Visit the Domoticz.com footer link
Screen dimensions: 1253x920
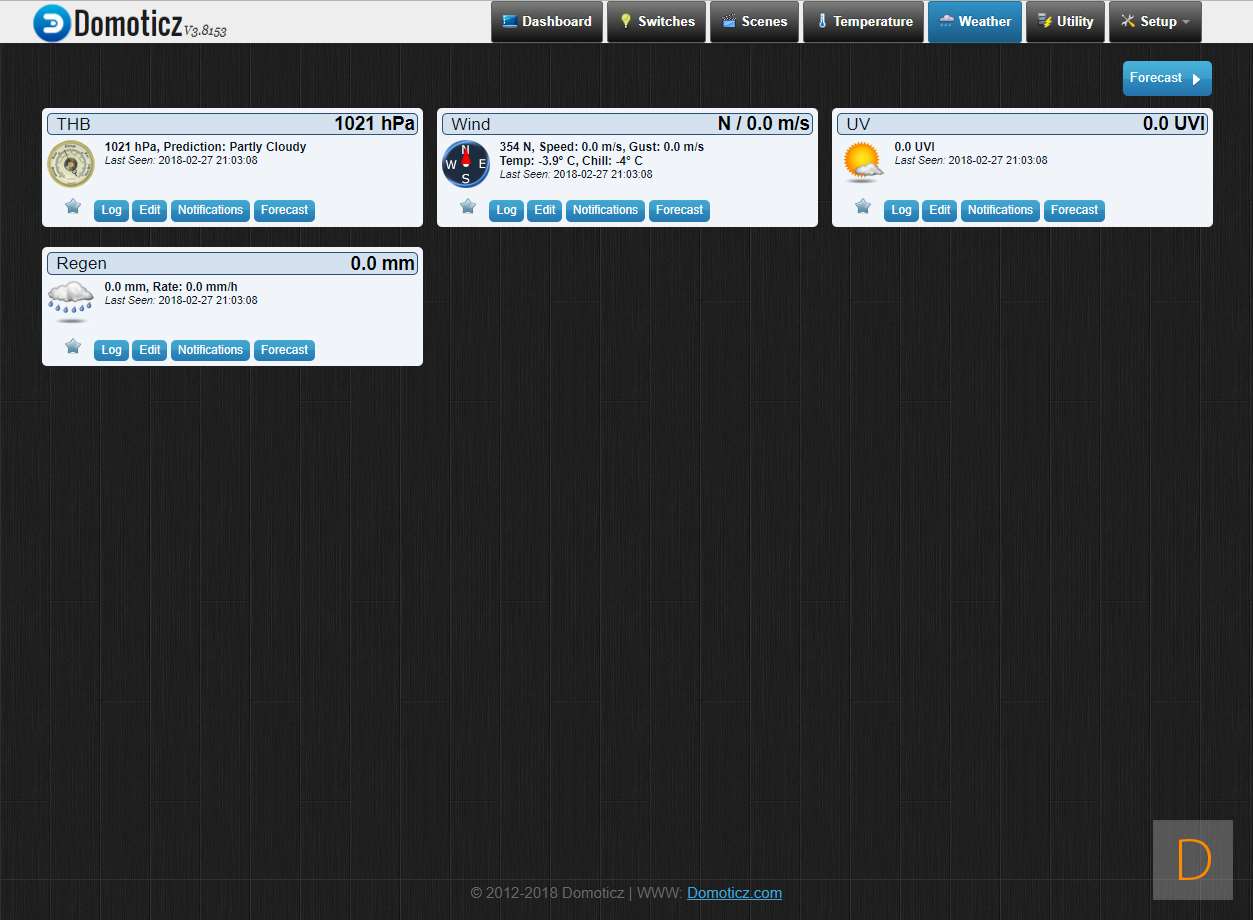click(734, 893)
